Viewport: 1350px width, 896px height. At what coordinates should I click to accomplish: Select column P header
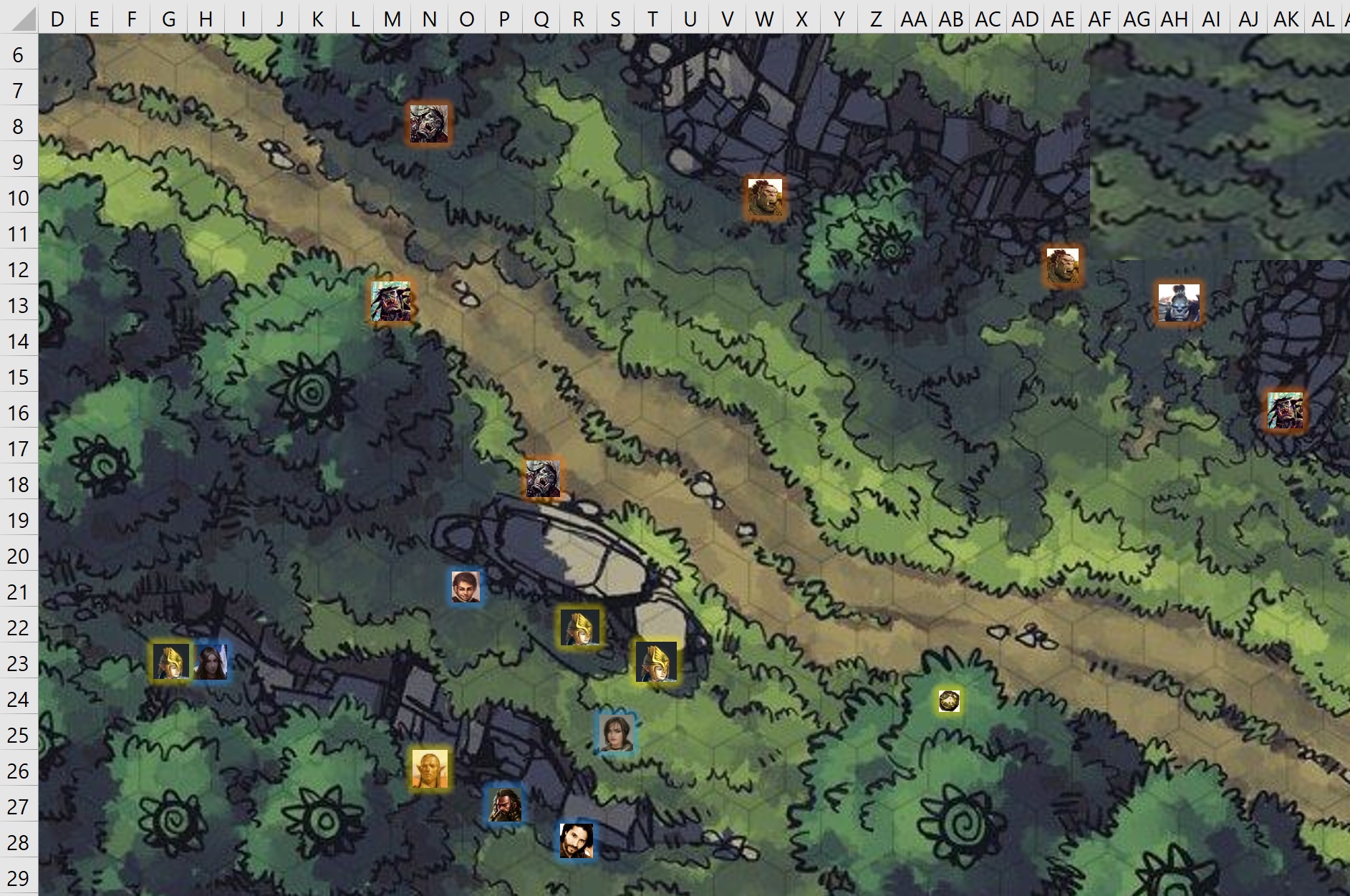coord(504,19)
